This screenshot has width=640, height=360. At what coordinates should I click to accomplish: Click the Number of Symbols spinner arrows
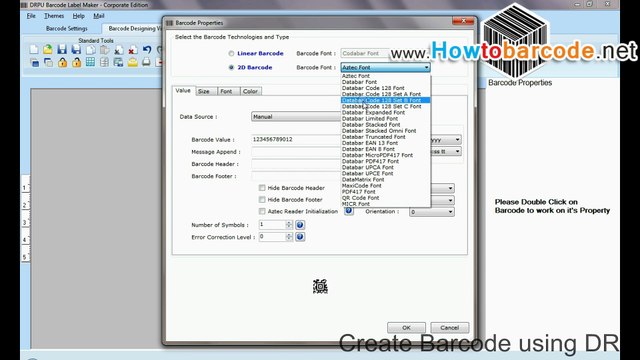(289, 225)
